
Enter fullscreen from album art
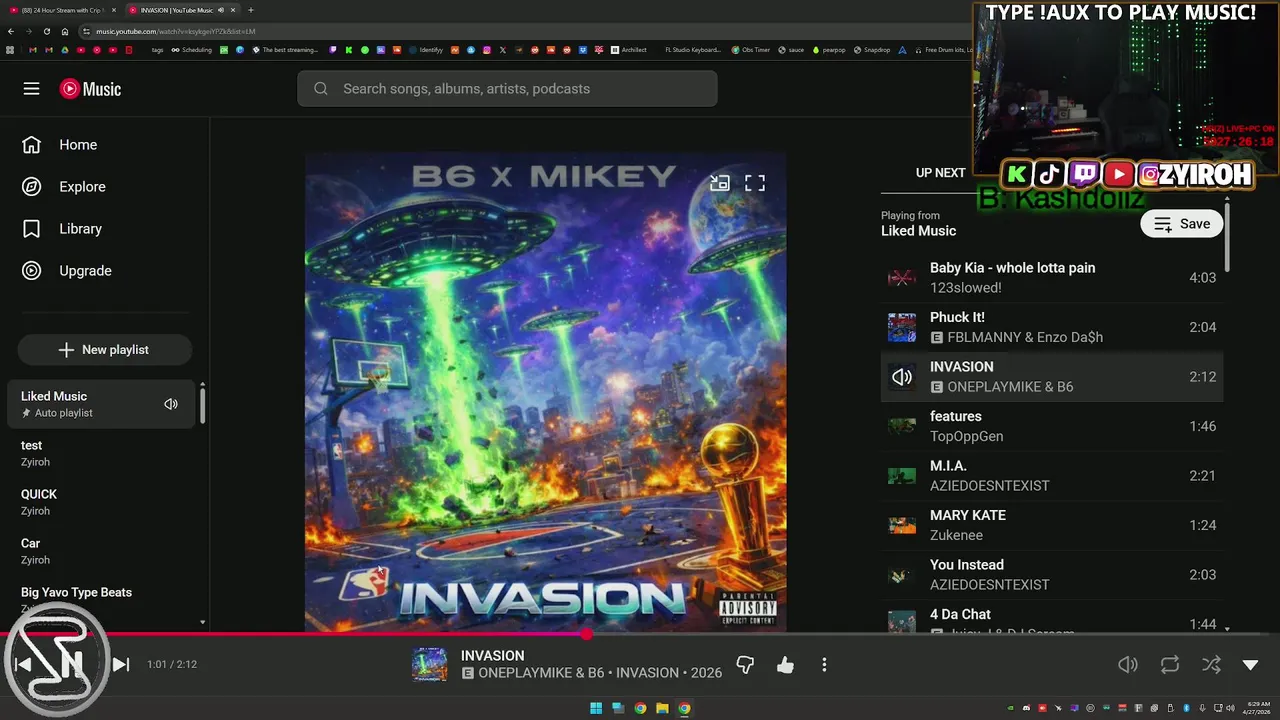(x=755, y=183)
